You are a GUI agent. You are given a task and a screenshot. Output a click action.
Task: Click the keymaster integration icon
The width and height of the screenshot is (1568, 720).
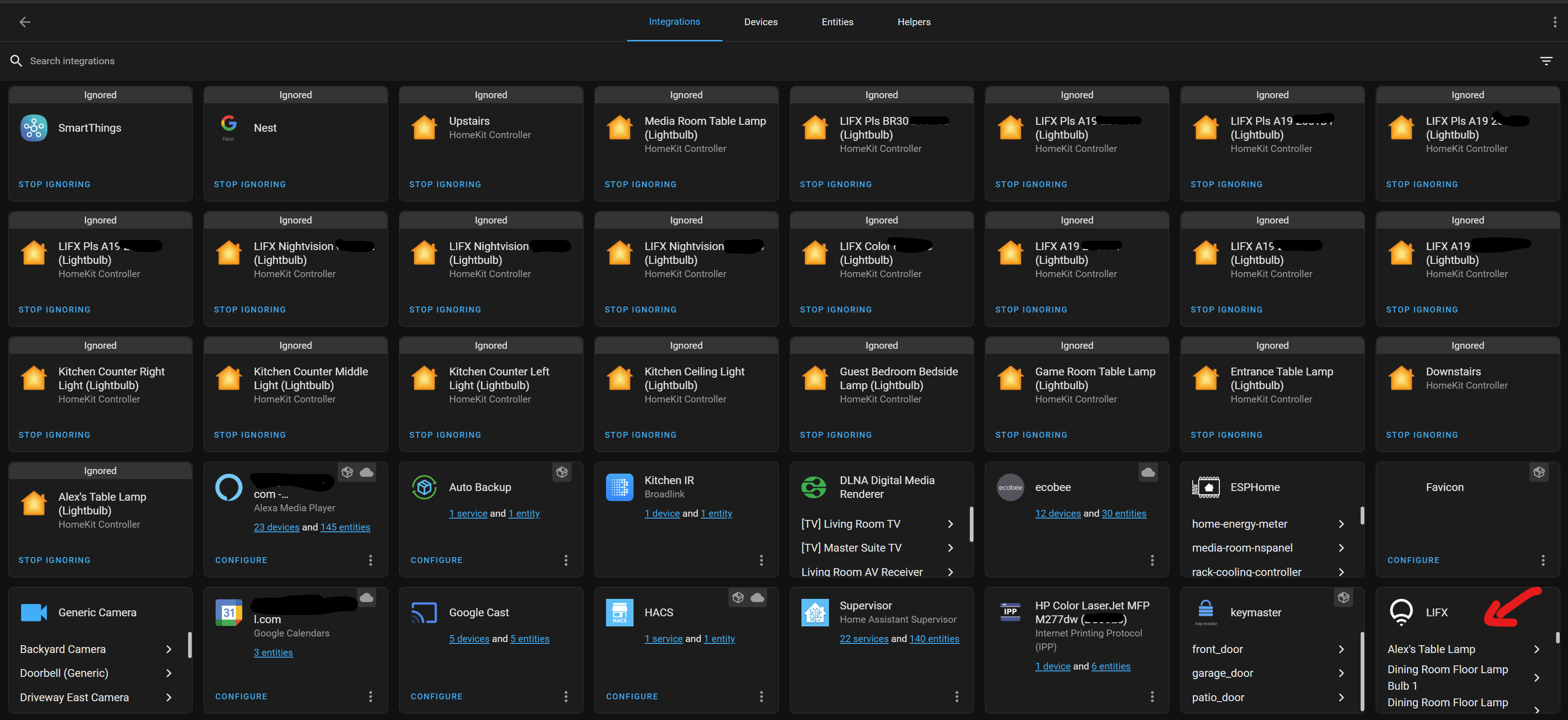[x=1206, y=612]
